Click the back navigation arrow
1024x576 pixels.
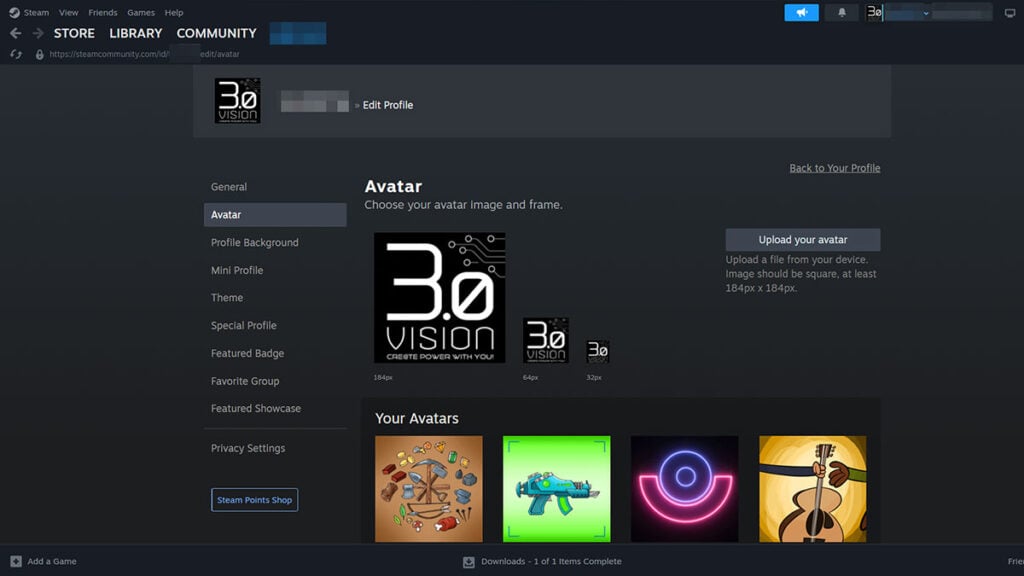pyautogui.click(x=16, y=32)
